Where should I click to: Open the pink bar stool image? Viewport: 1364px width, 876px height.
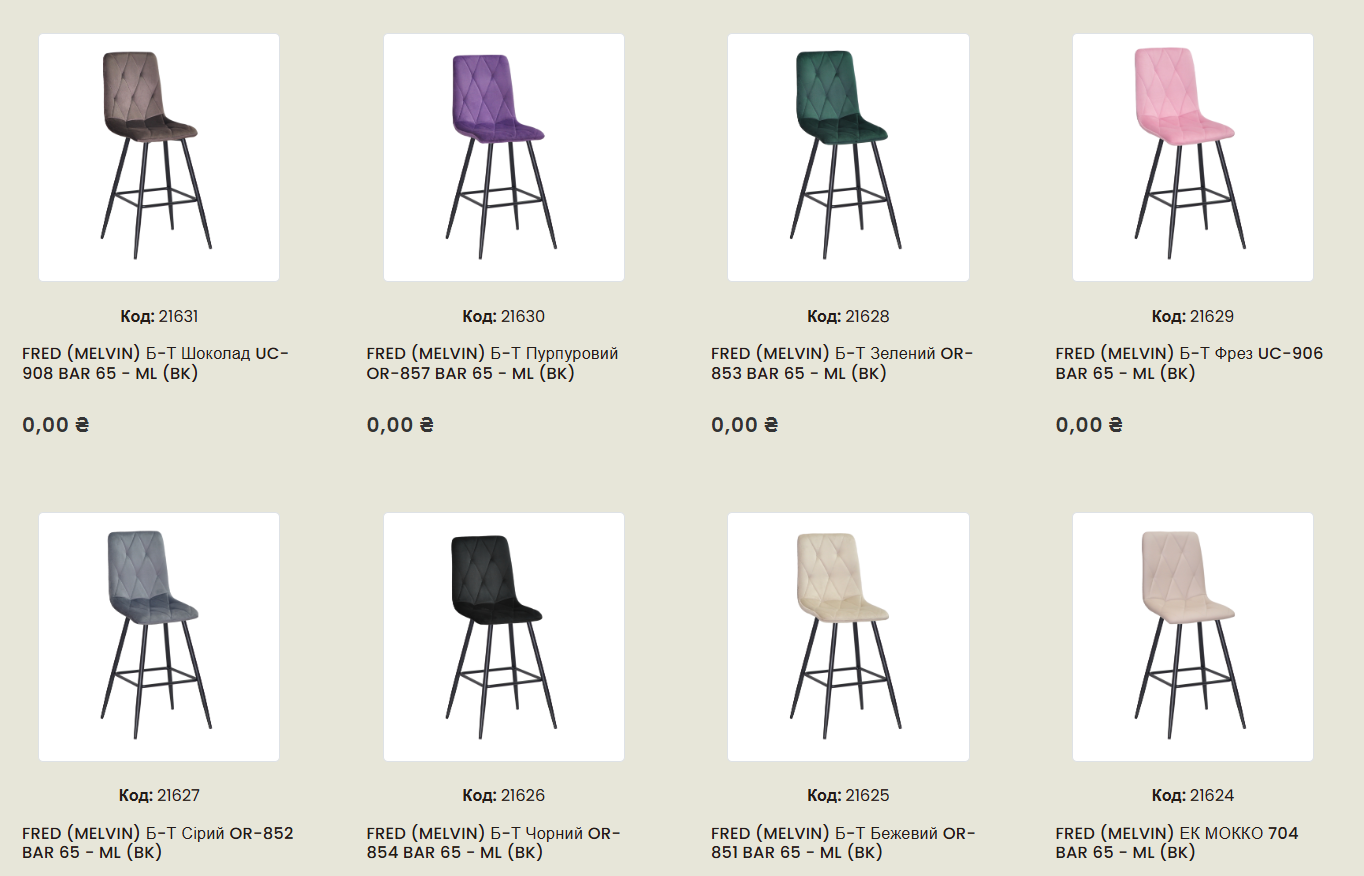tap(1193, 158)
